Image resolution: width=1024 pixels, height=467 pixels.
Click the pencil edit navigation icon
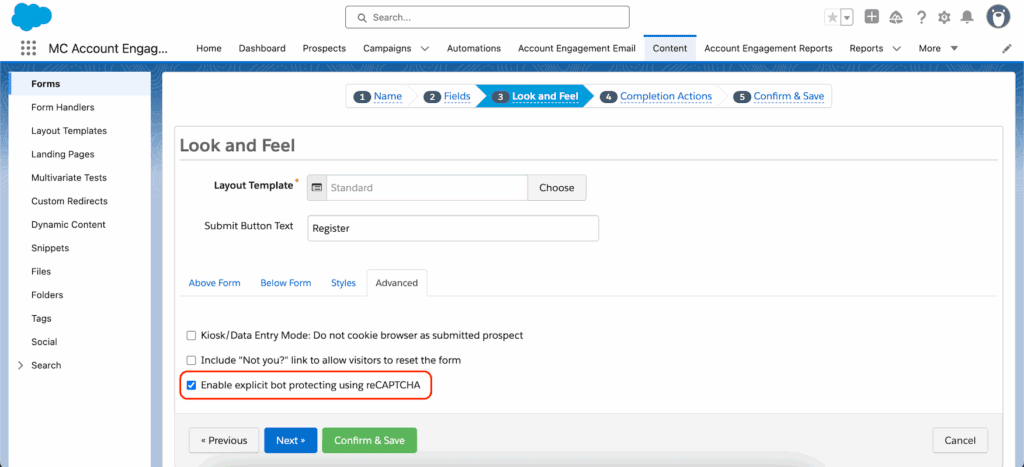pyautogui.click(x=1006, y=49)
